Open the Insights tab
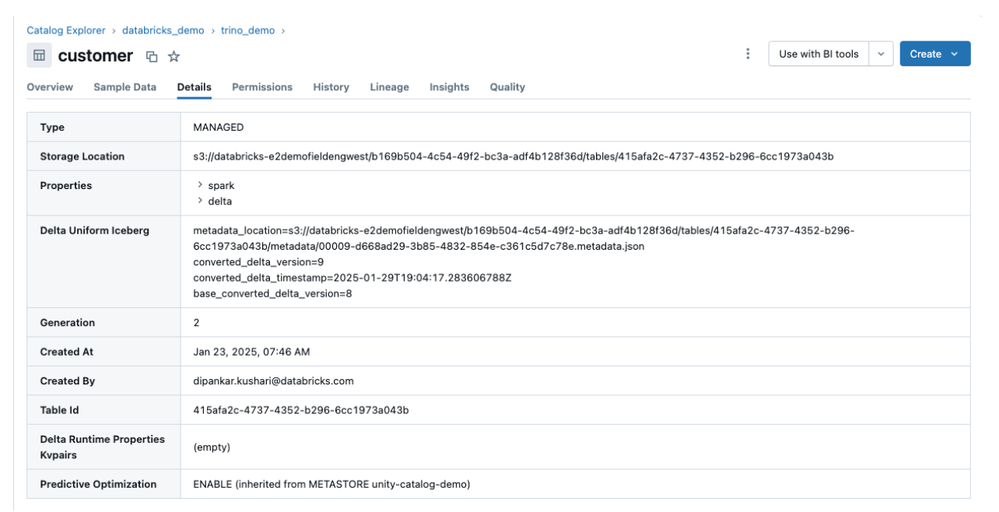The image size is (999, 512). point(449,87)
